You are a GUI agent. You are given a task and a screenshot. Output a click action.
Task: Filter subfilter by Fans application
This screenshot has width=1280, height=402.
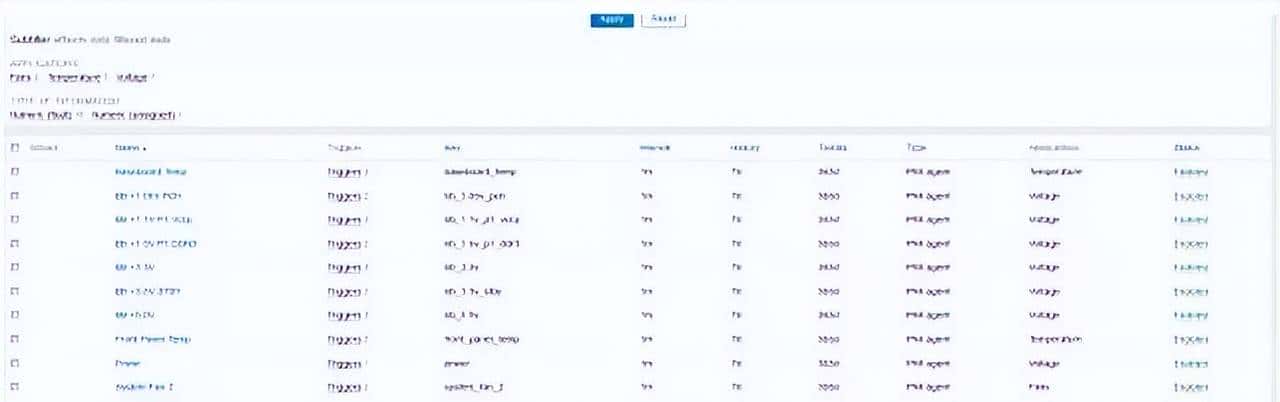(20, 77)
